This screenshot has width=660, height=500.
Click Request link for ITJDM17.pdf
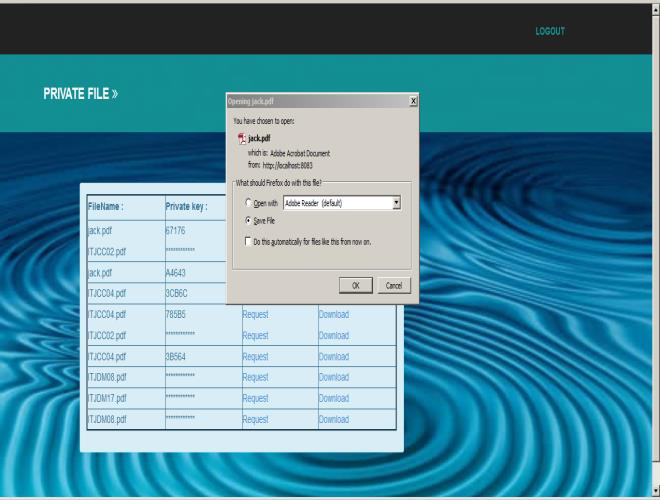255,398
